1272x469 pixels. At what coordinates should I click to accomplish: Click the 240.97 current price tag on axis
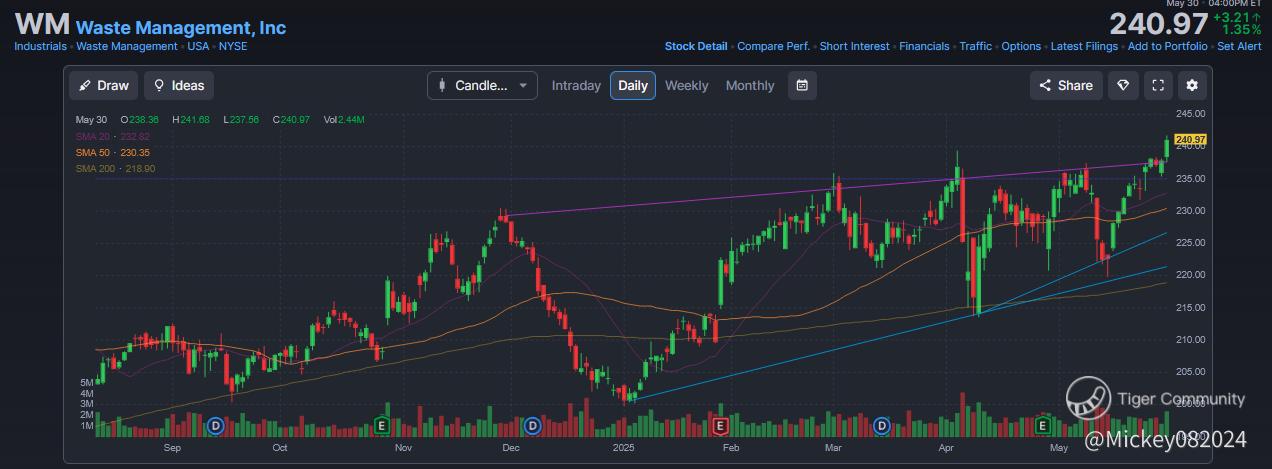coord(1191,139)
